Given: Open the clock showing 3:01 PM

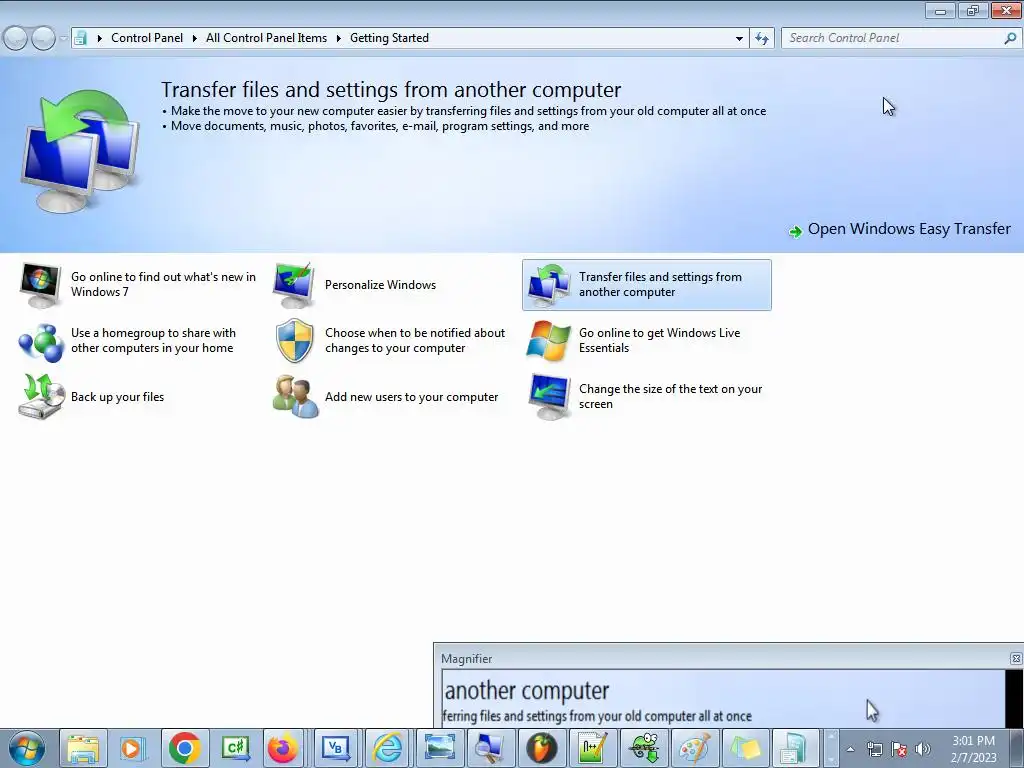Looking at the screenshot, I should (974, 749).
